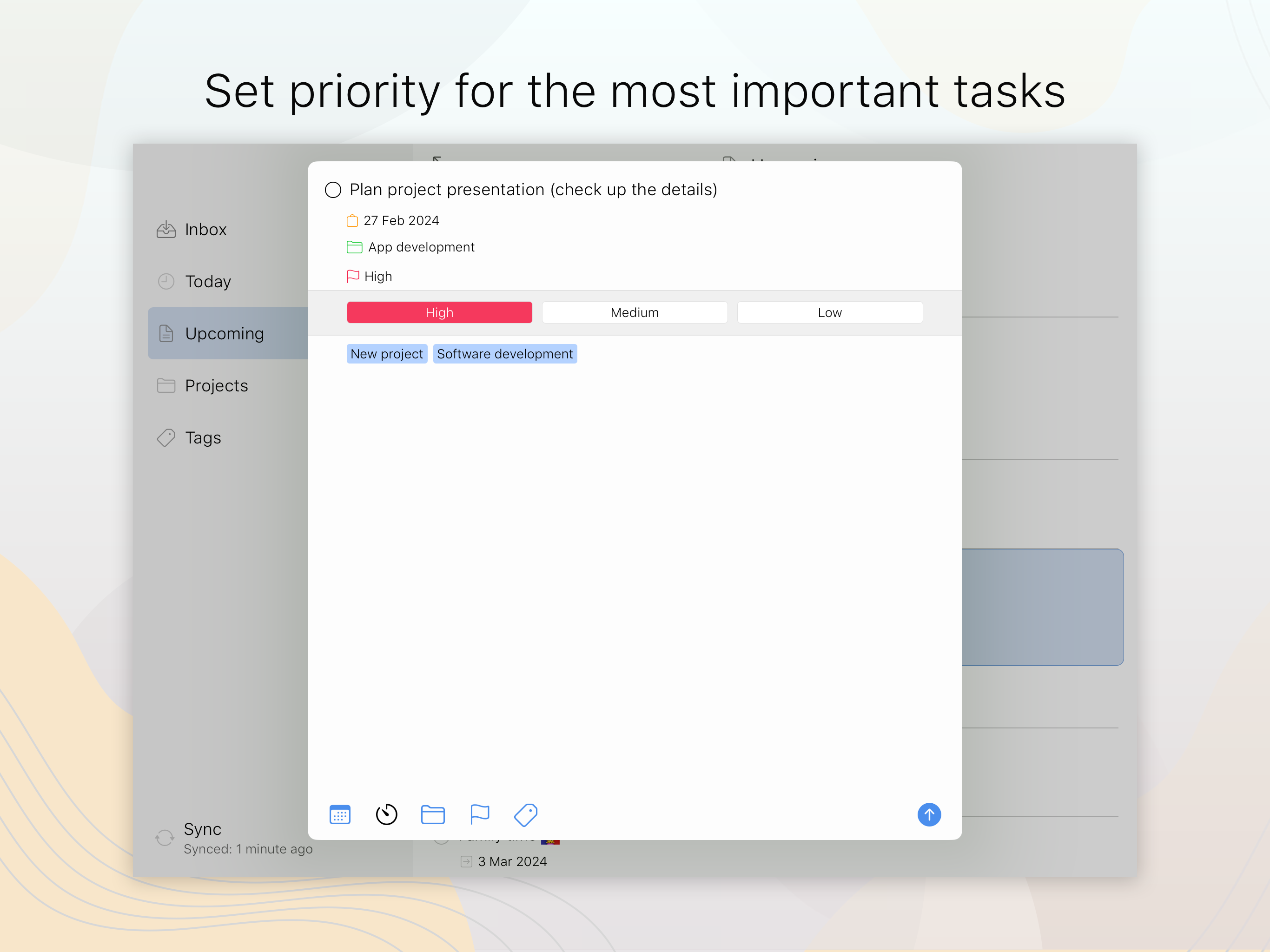The image size is (1270, 952).
Task: Click the 27 Feb 2024 due date
Action: (x=401, y=220)
